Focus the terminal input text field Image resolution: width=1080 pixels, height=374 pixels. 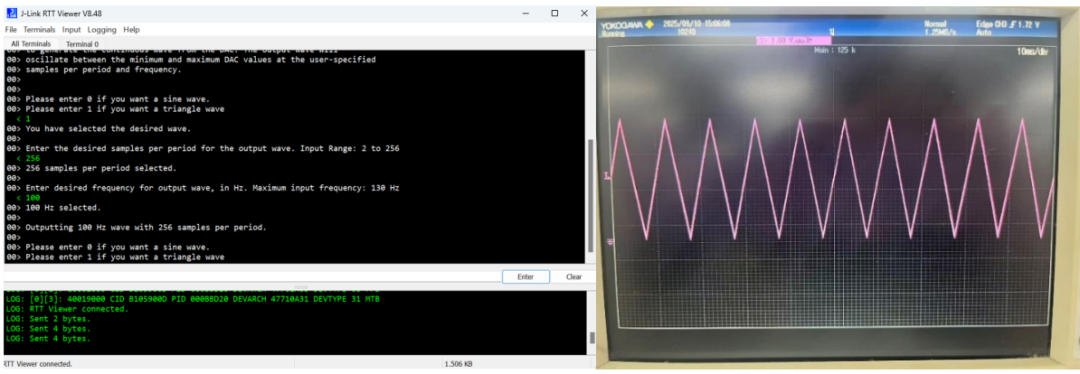coord(251,277)
